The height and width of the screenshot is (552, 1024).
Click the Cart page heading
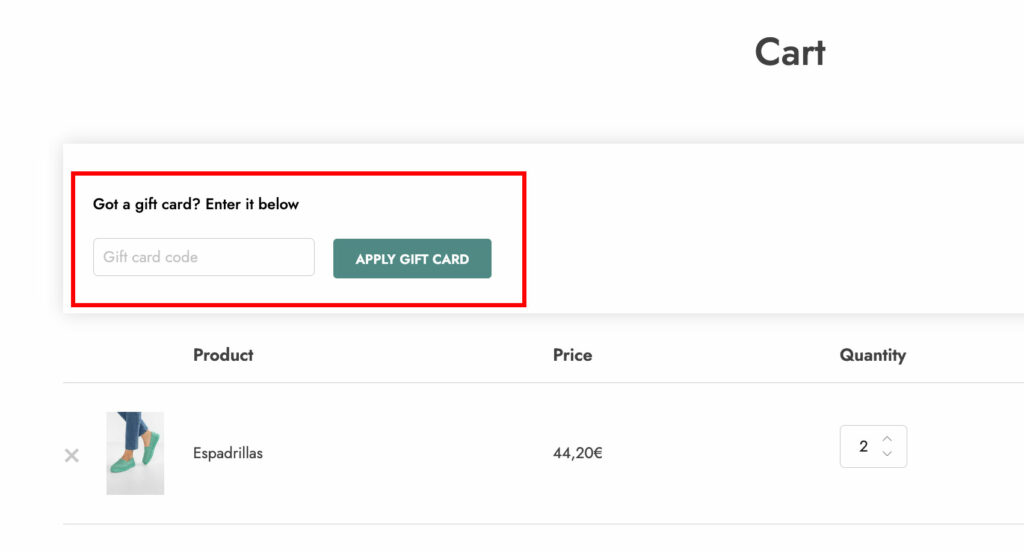coord(790,52)
